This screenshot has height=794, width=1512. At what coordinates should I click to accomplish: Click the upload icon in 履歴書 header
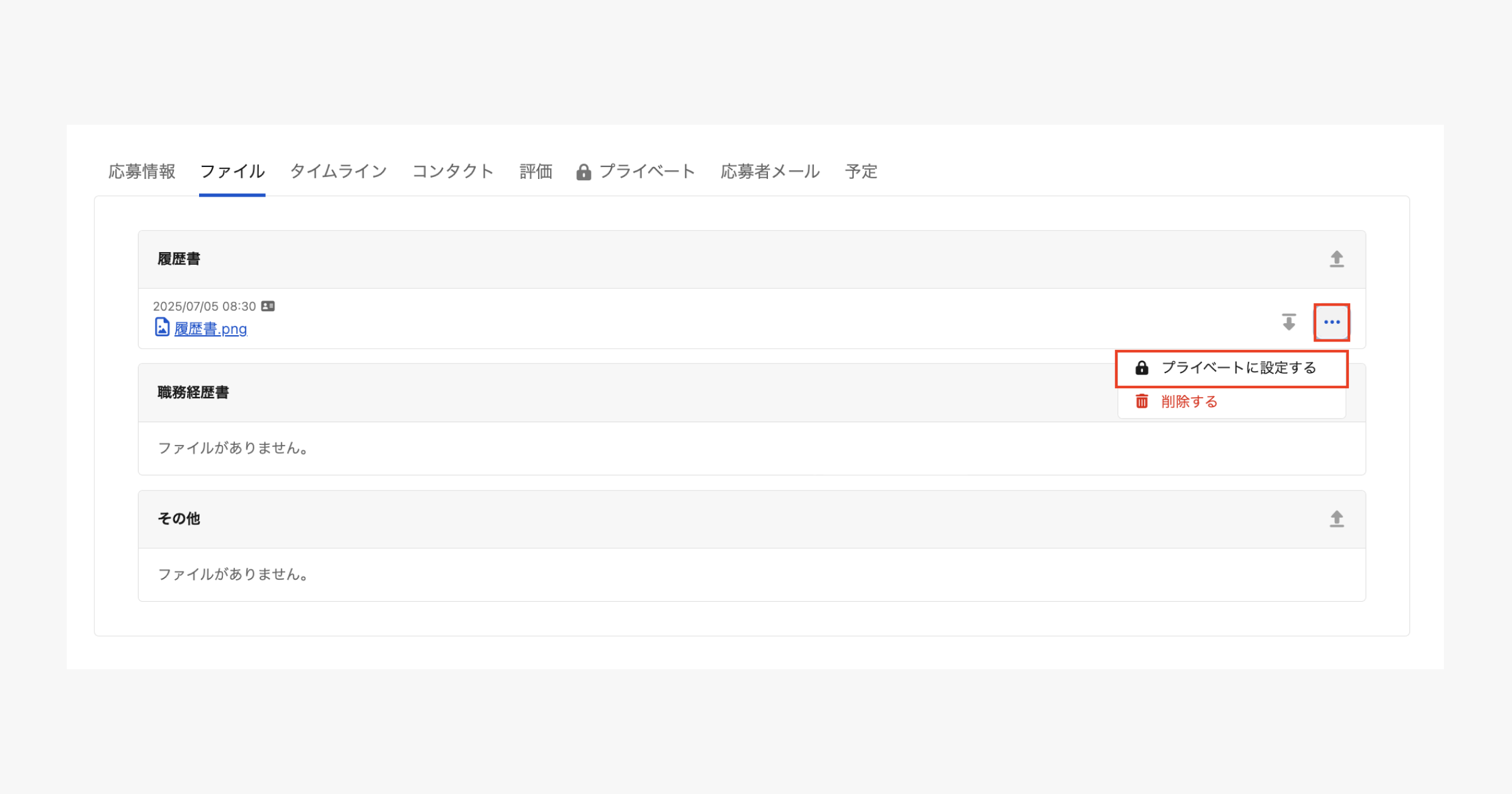point(1336,259)
